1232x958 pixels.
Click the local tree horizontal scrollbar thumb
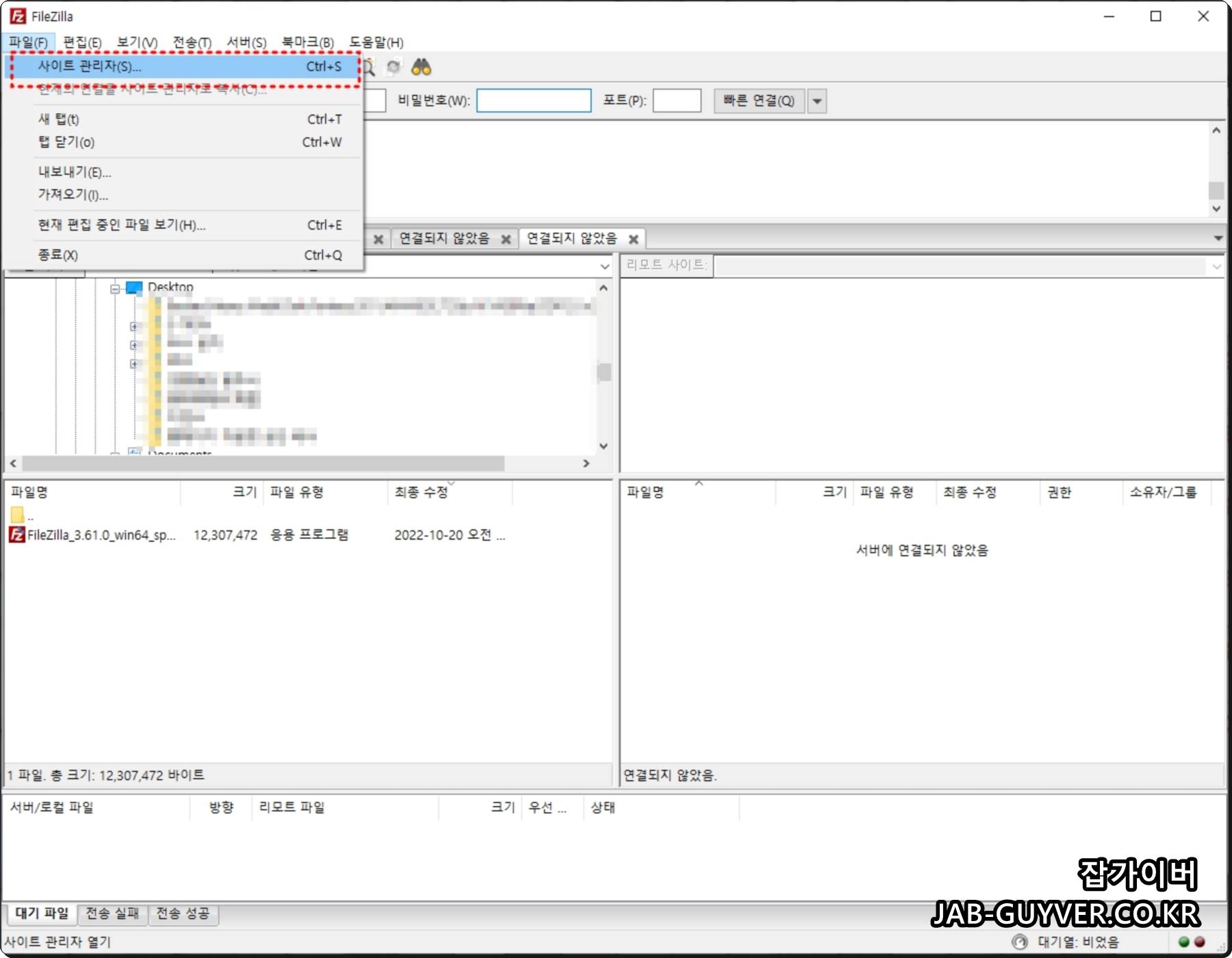pyautogui.click(x=264, y=463)
